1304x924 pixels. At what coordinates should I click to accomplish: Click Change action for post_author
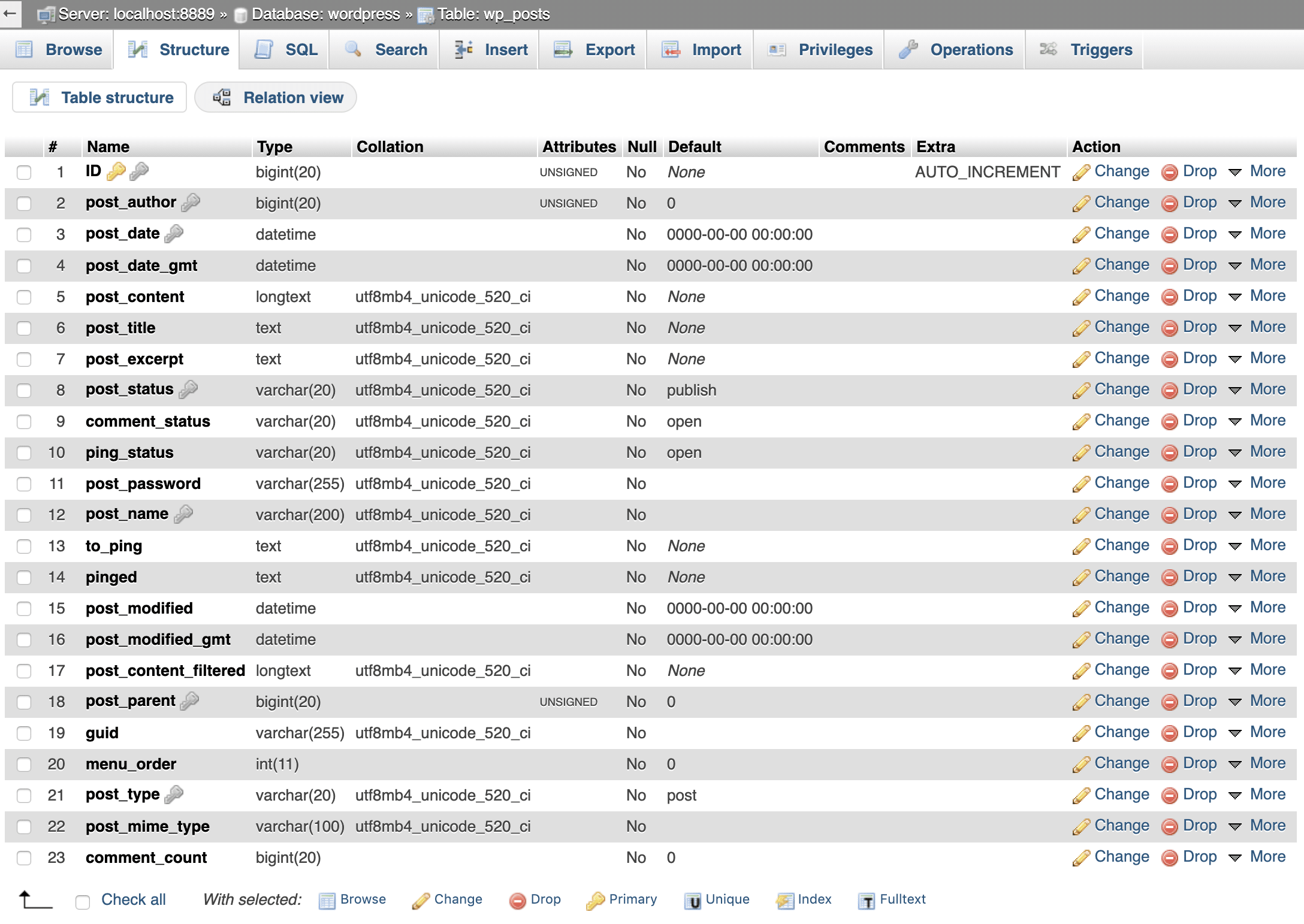click(x=1112, y=203)
